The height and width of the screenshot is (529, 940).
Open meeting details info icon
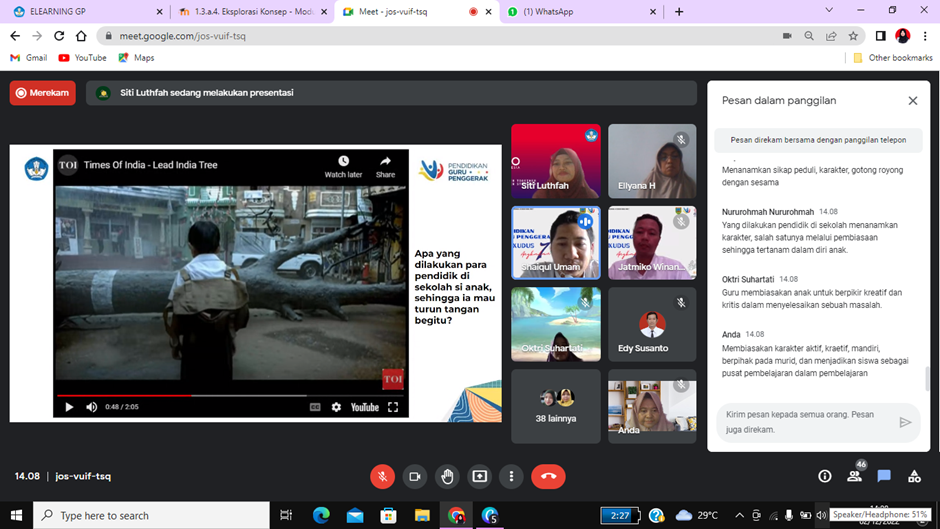(825, 476)
